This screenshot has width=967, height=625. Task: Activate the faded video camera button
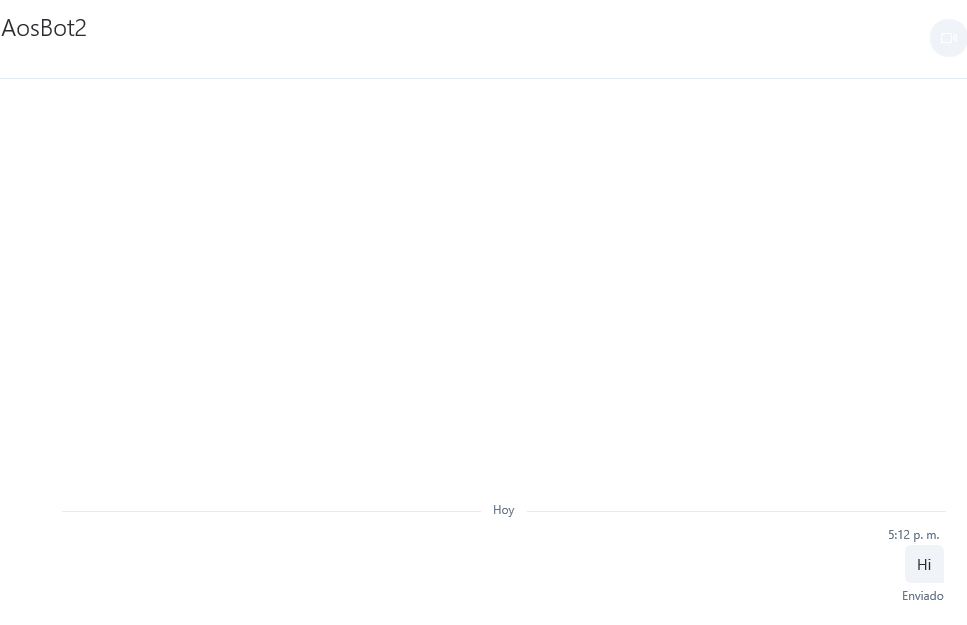tap(948, 38)
